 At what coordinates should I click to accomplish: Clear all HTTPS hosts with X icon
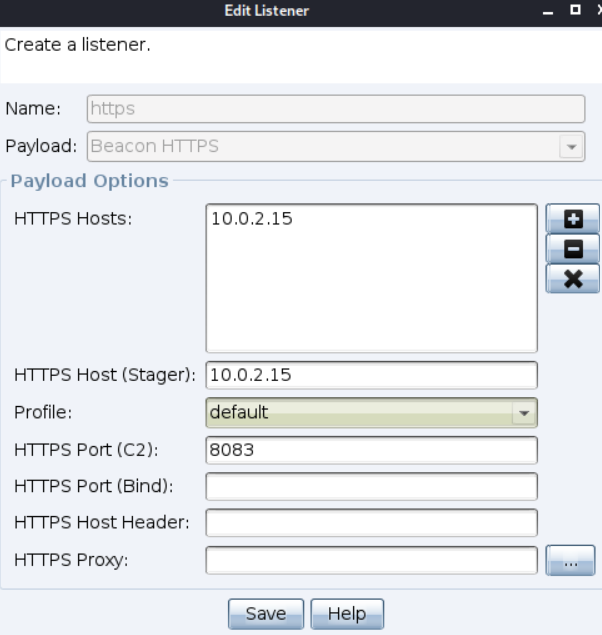tap(572, 279)
